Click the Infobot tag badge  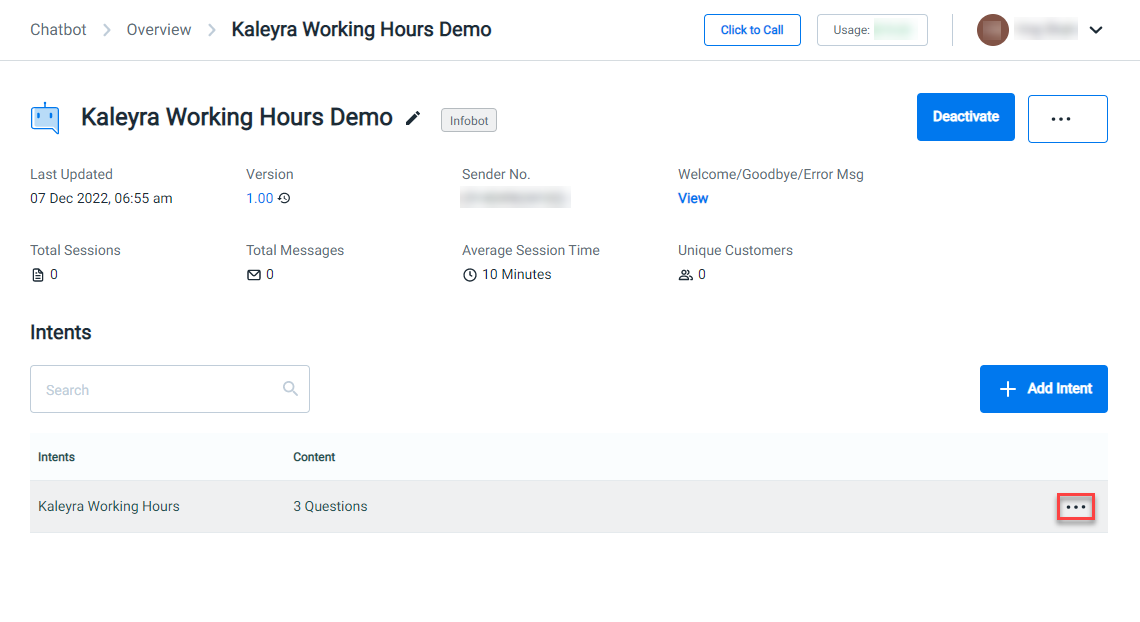click(x=469, y=120)
